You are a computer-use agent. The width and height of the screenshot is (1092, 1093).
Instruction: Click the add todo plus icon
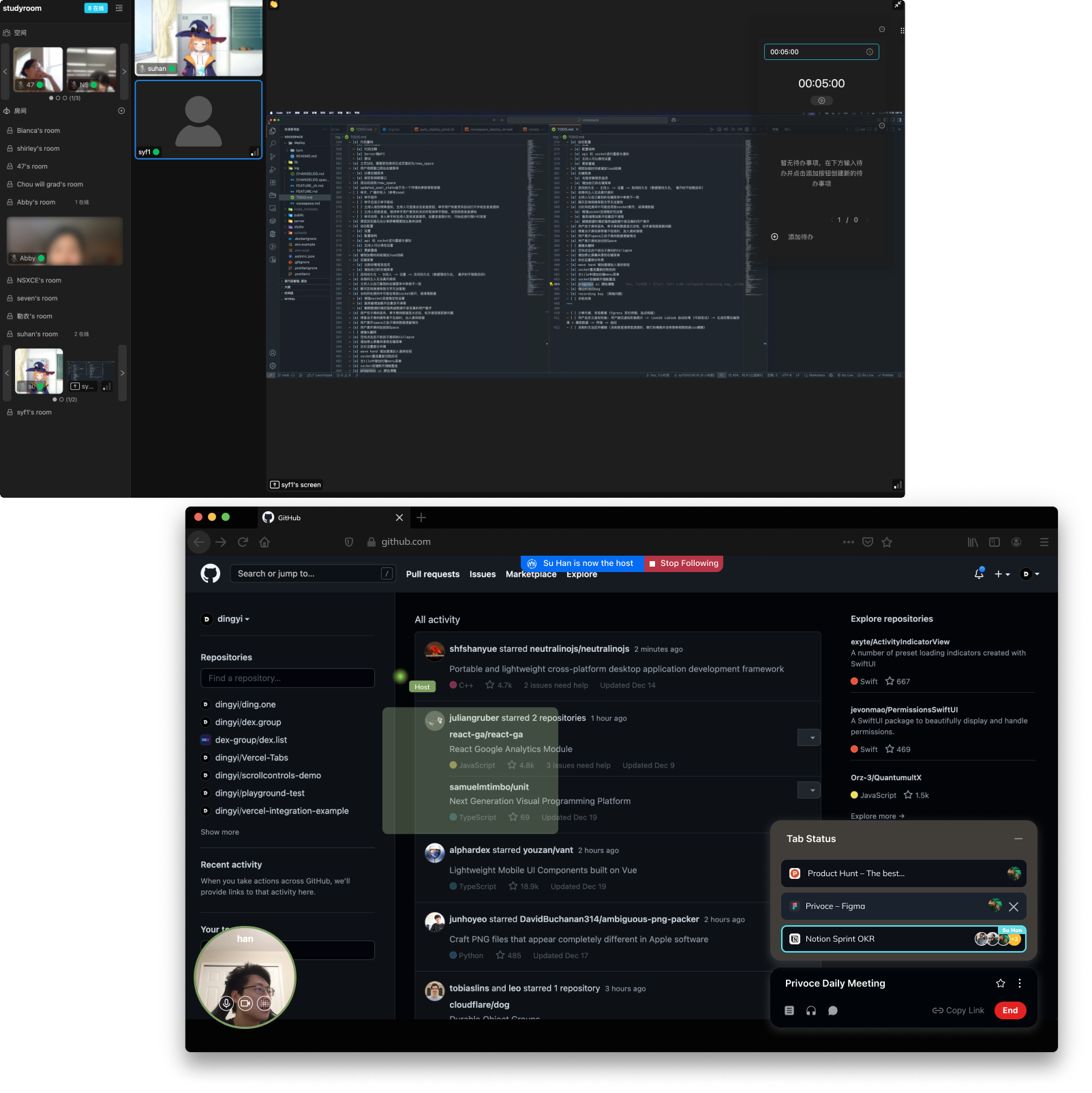(x=774, y=237)
